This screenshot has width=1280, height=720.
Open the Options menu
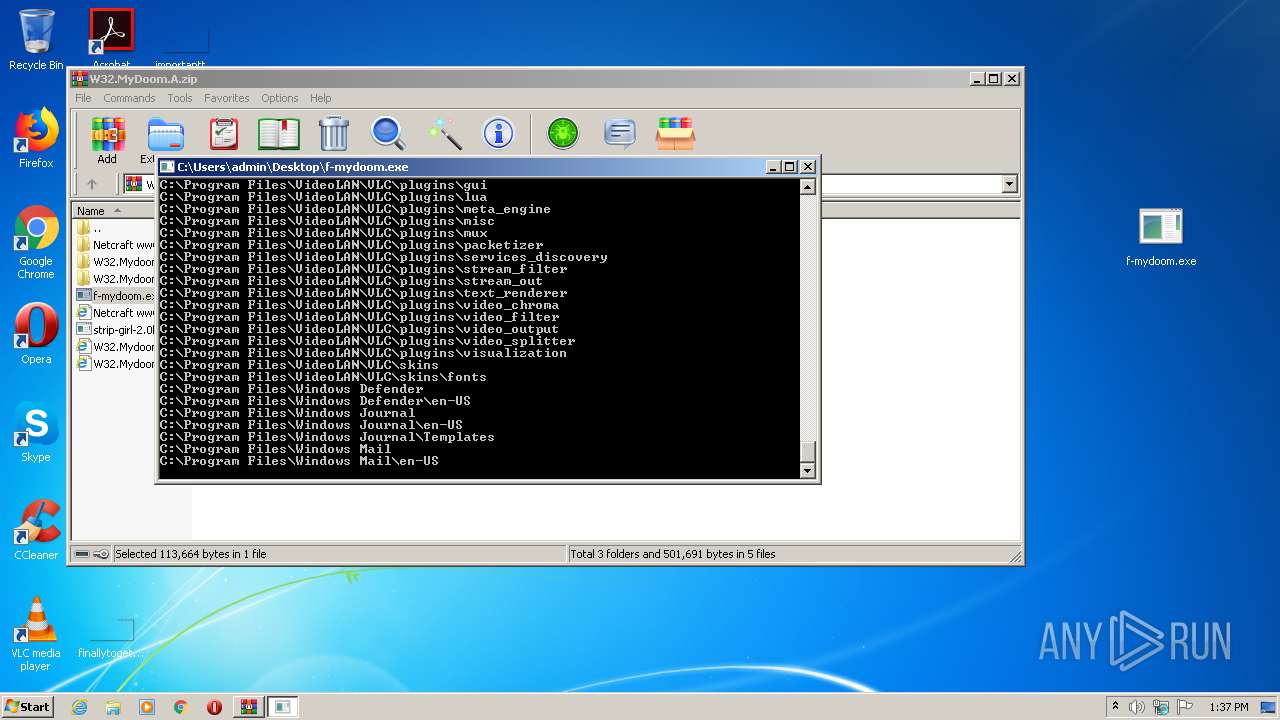[280, 98]
